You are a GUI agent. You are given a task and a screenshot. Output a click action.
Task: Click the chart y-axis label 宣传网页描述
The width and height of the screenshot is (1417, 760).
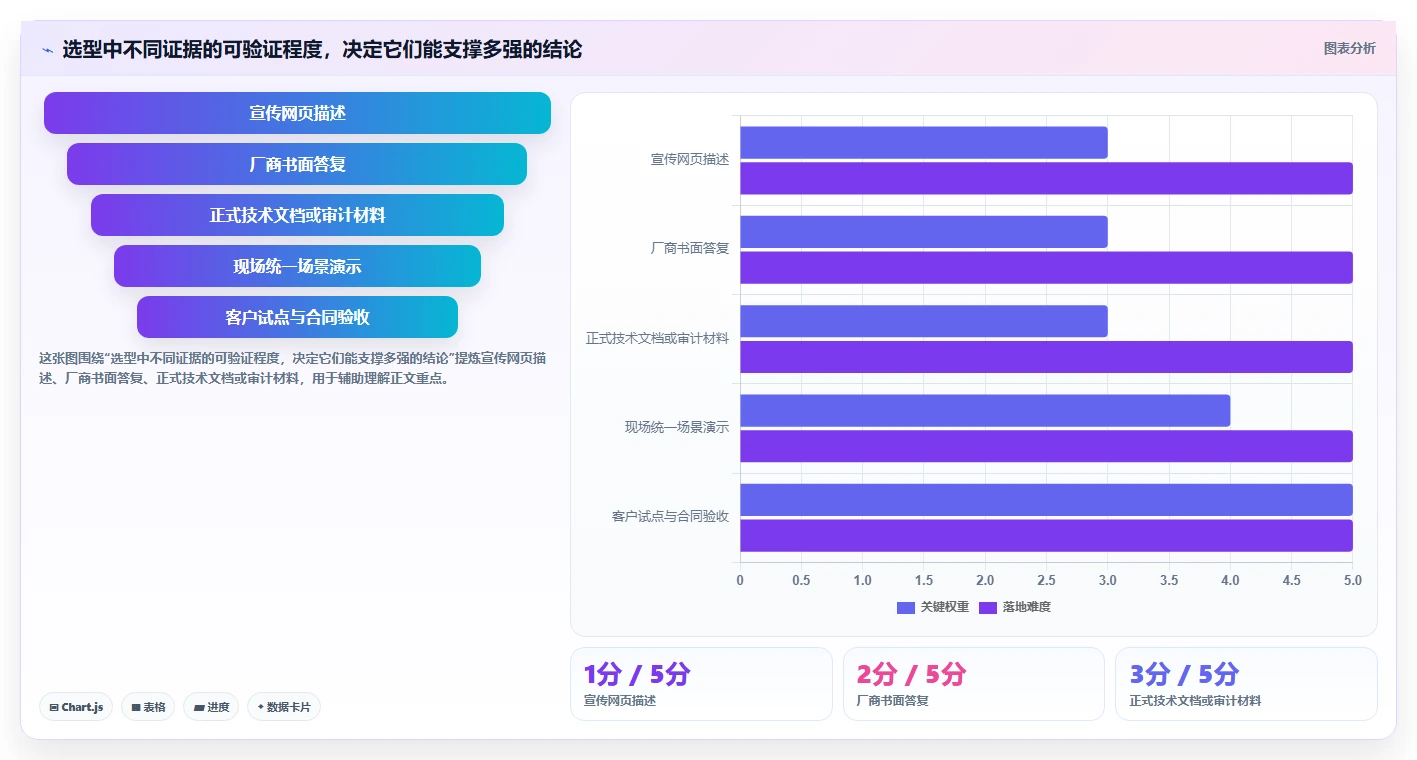pyautogui.click(x=690, y=159)
